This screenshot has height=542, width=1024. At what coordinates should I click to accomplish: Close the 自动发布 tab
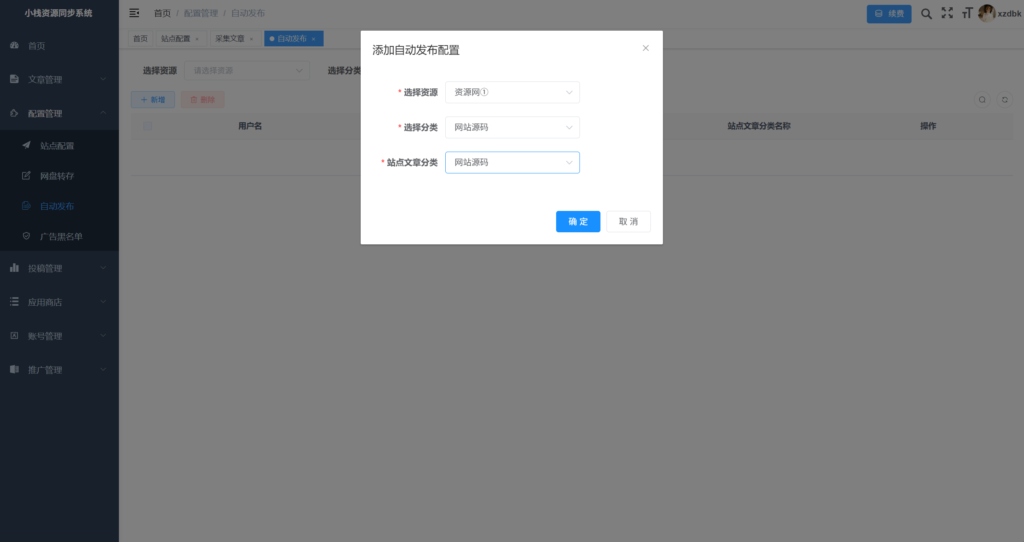(313, 39)
